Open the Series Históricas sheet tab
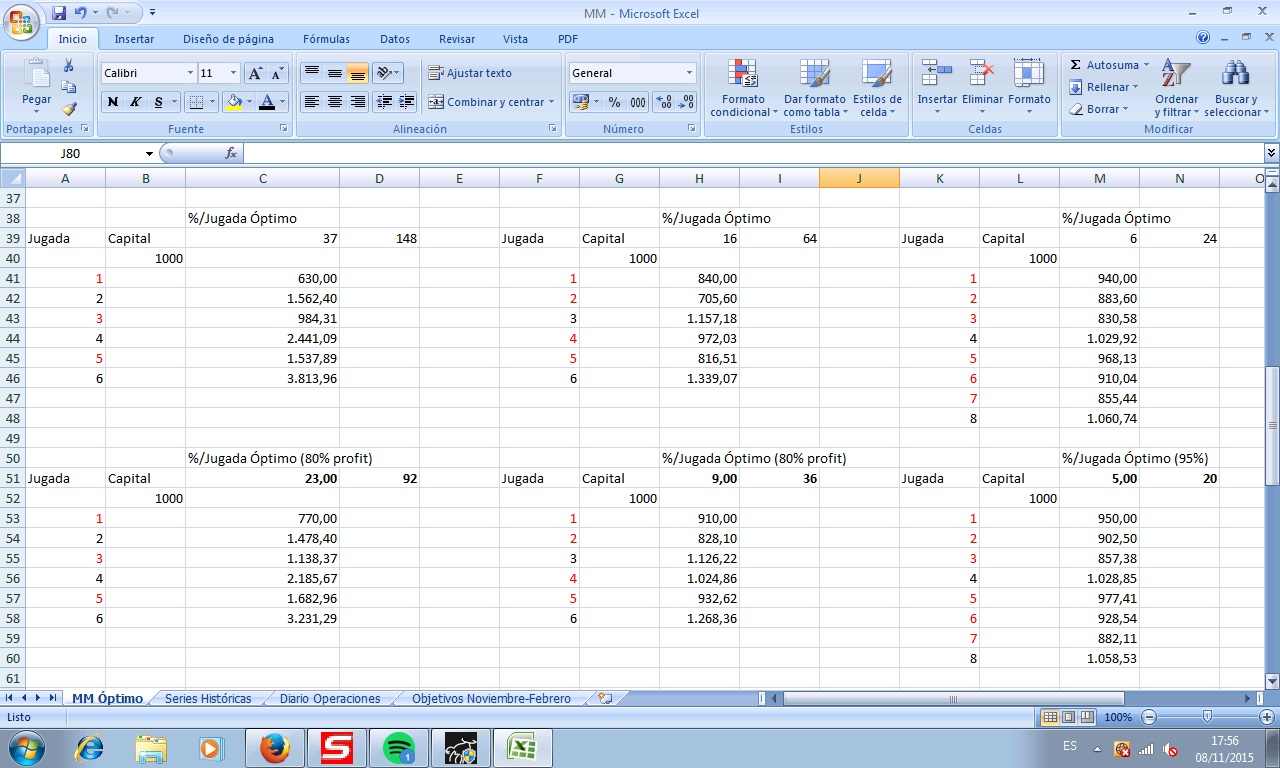Viewport: 1280px width, 768px height. tap(208, 698)
